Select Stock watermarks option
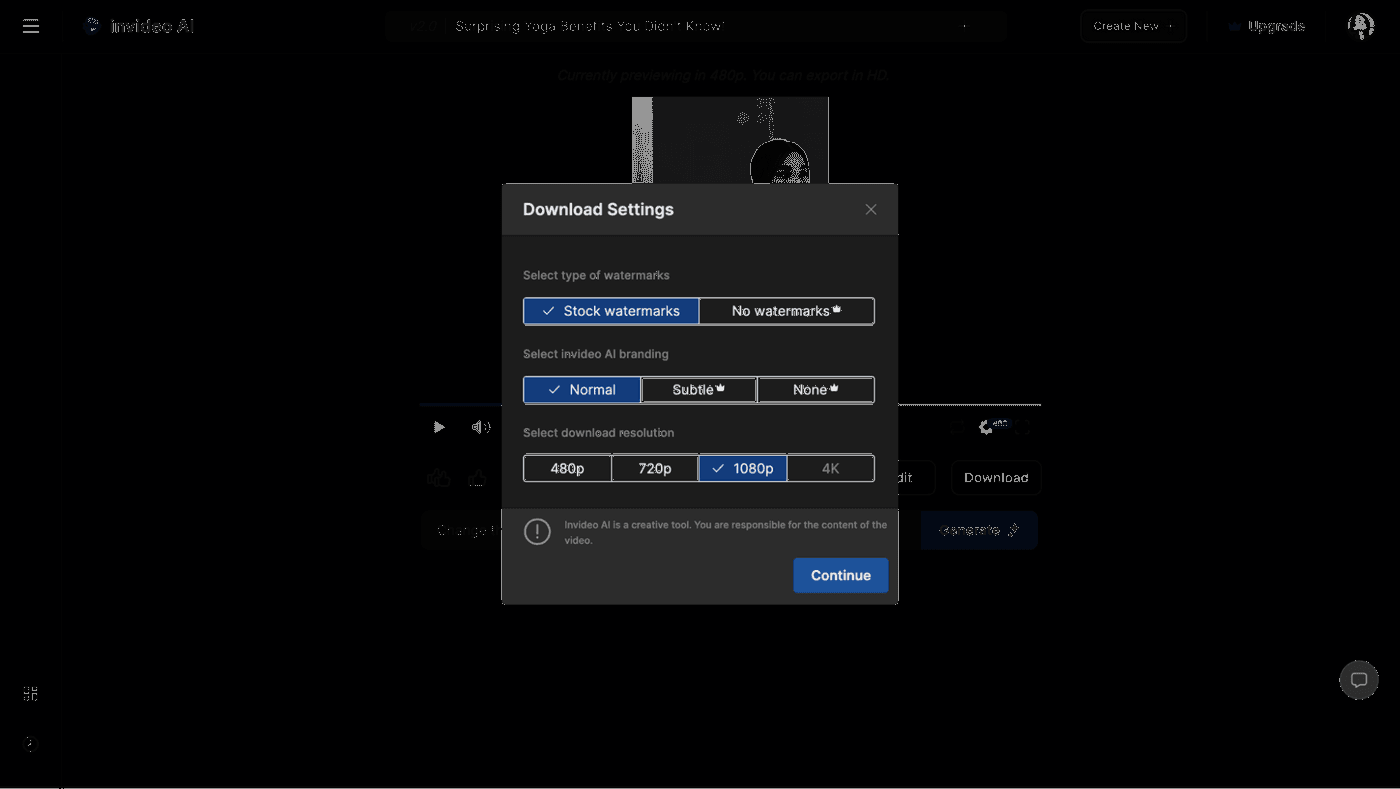Image resolution: width=1400 pixels, height=789 pixels. (x=611, y=311)
